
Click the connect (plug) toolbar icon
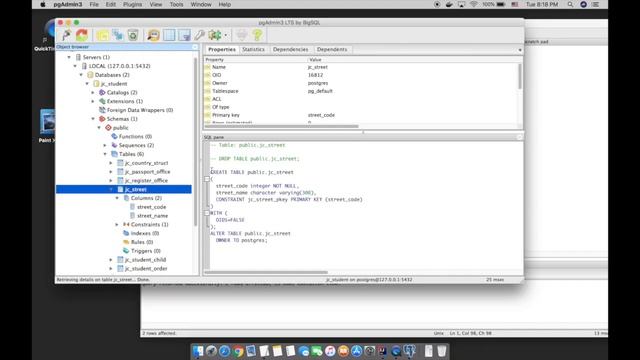[x=66, y=35]
